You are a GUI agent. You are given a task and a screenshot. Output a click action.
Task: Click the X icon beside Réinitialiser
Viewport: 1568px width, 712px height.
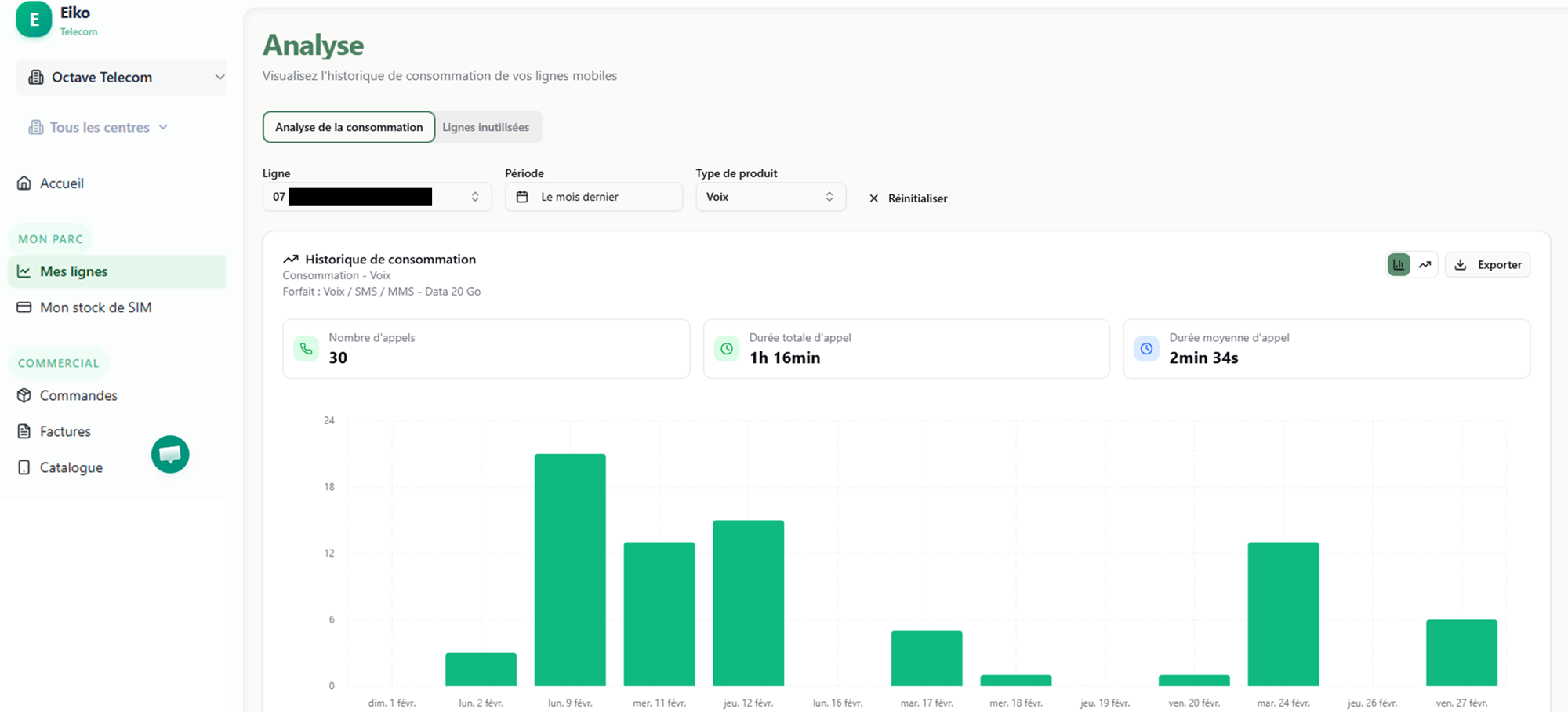click(x=873, y=198)
